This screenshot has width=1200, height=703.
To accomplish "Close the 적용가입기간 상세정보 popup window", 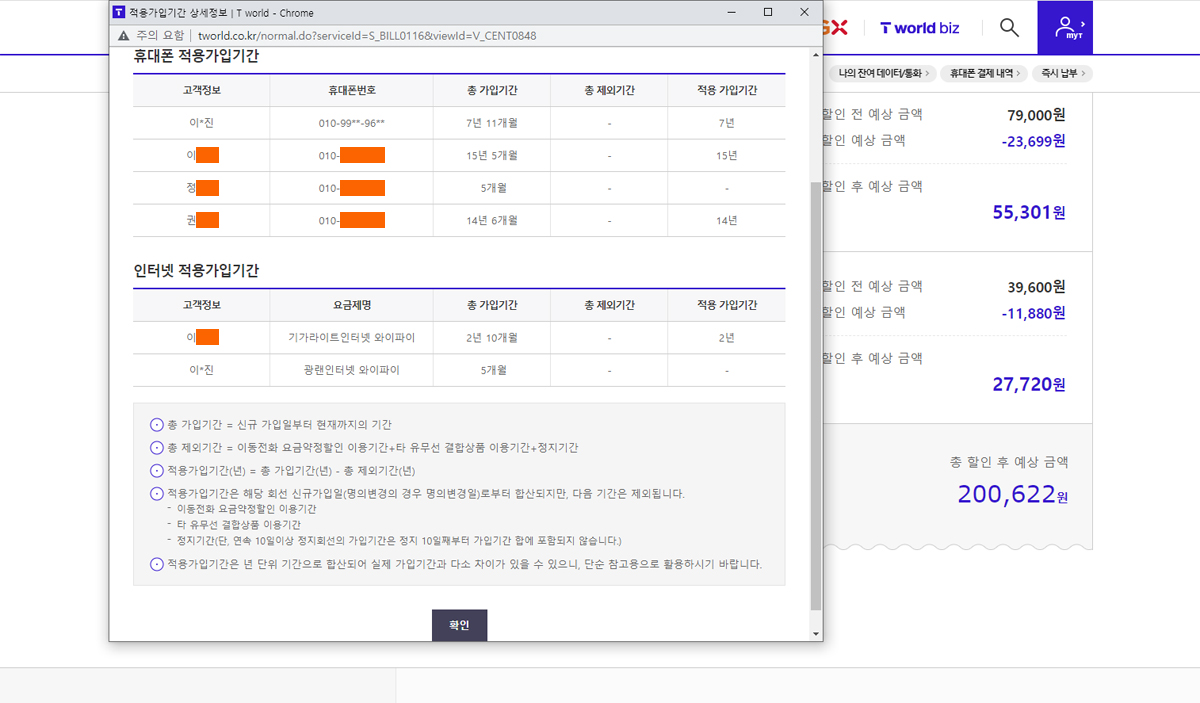I will (x=804, y=13).
